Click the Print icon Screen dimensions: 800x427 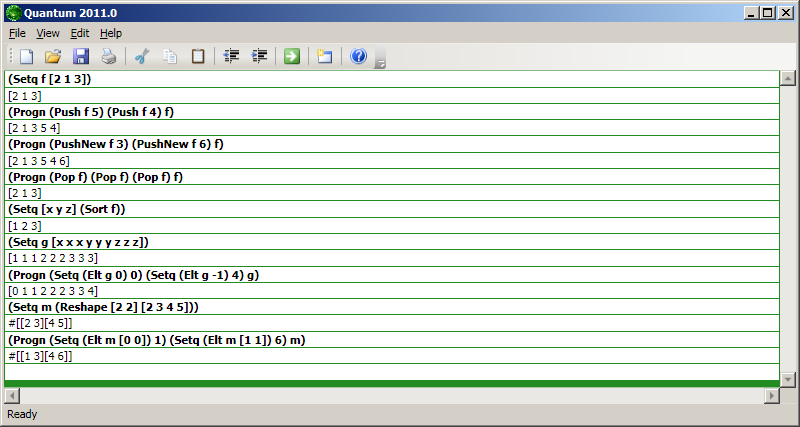tap(108, 56)
